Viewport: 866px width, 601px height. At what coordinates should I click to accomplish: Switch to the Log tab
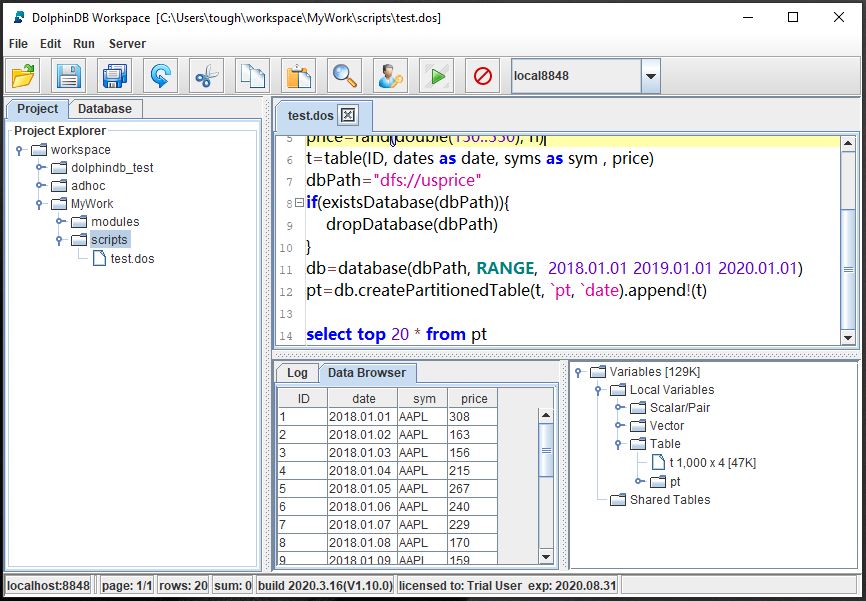[297, 373]
